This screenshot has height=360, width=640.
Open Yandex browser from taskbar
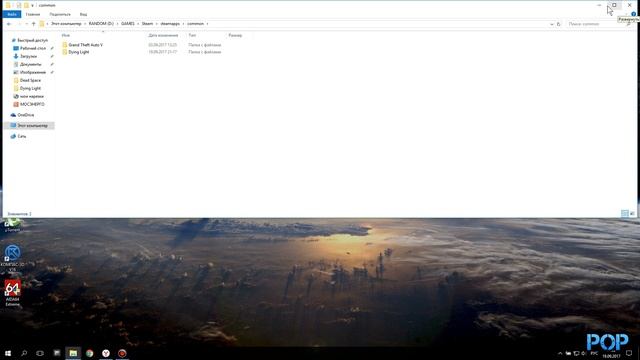pos(106,353)
